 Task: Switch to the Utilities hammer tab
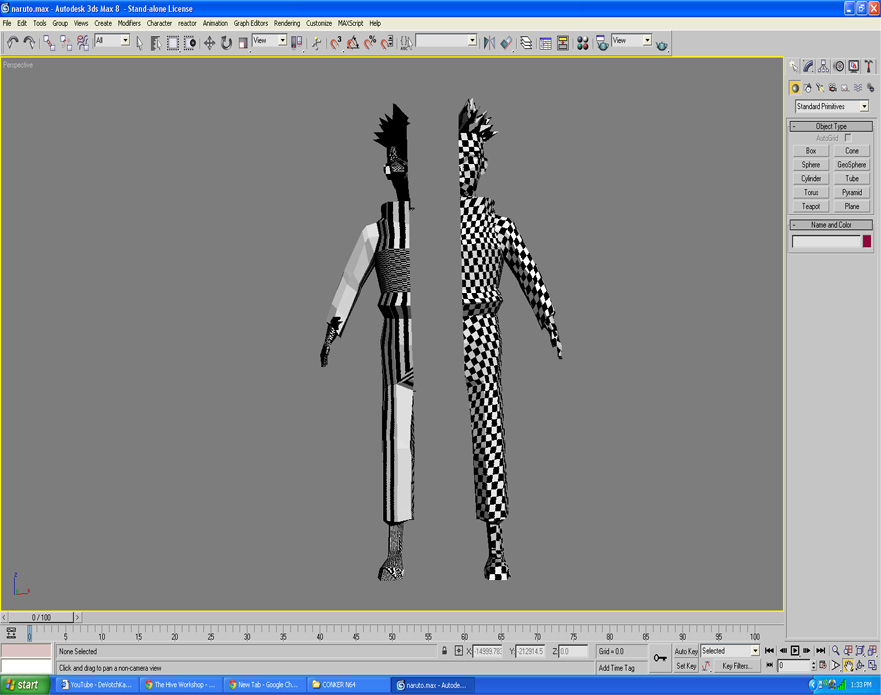click(x=869, y=66)
